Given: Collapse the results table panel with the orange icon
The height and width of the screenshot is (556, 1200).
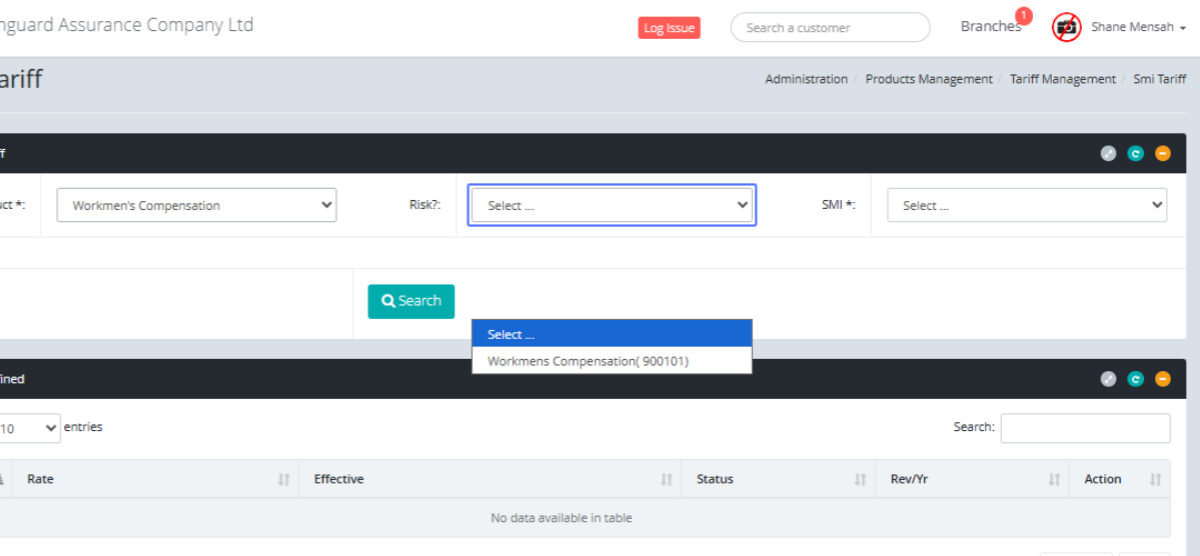Looking at the screenshot, I should tap(1162, 379).
